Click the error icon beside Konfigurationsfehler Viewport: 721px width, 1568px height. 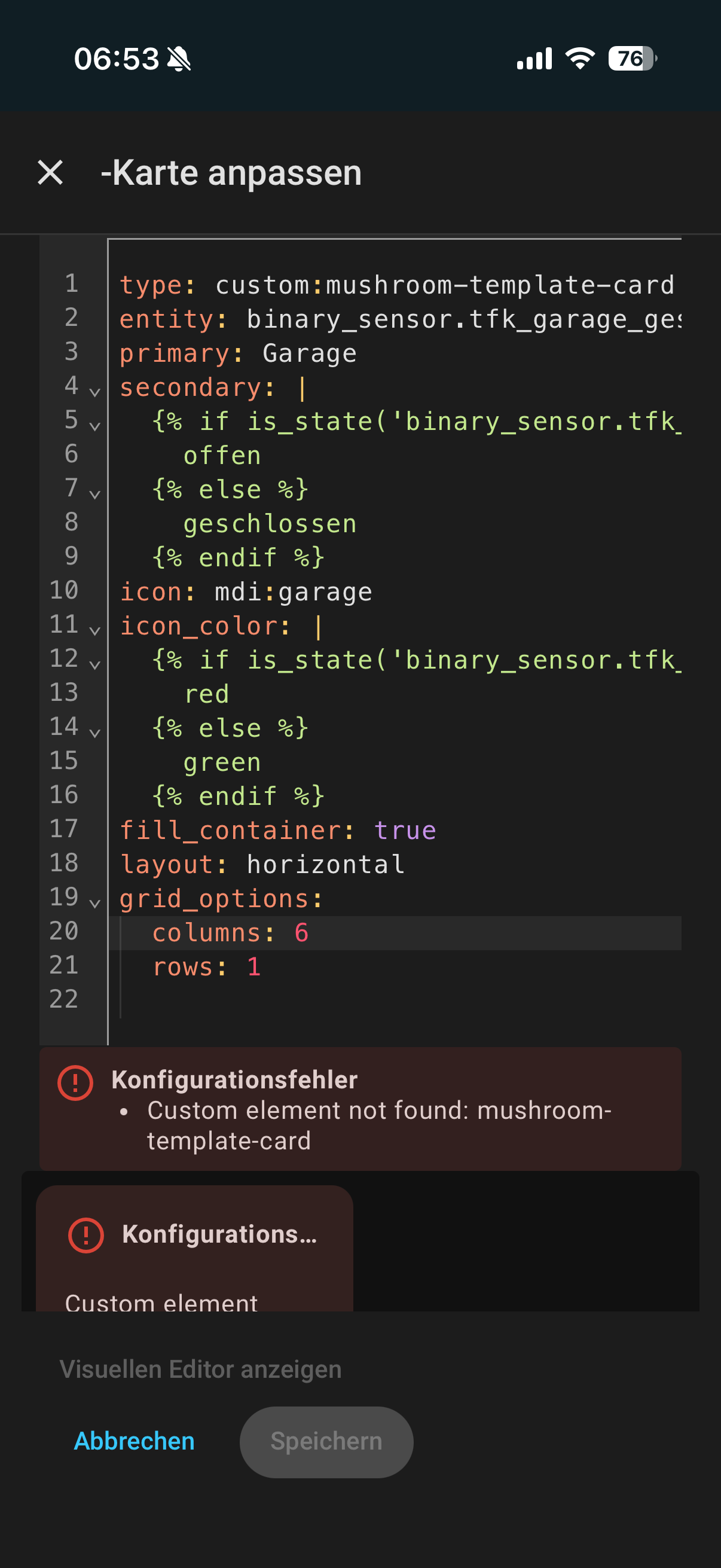coord(75,1083)
